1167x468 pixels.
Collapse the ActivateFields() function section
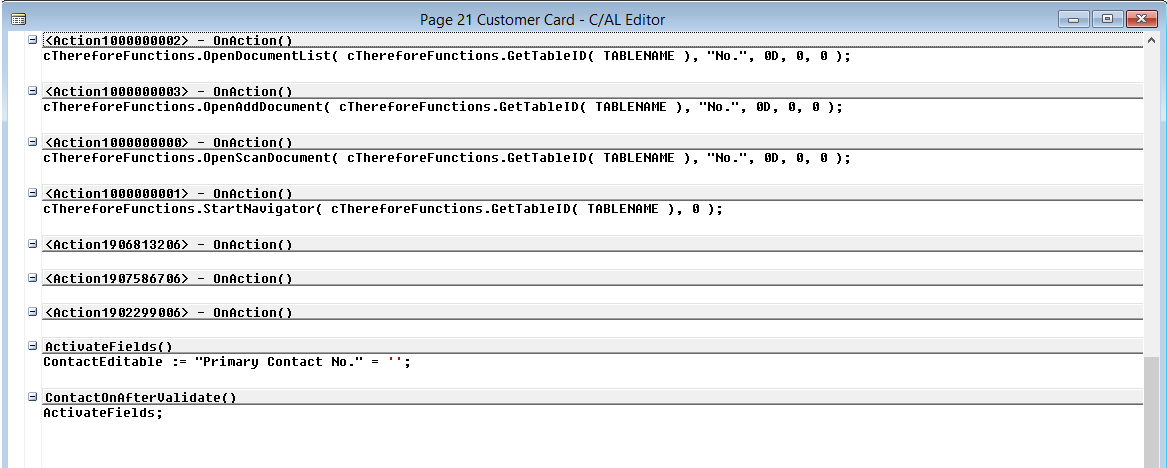(x=33, y=346)
